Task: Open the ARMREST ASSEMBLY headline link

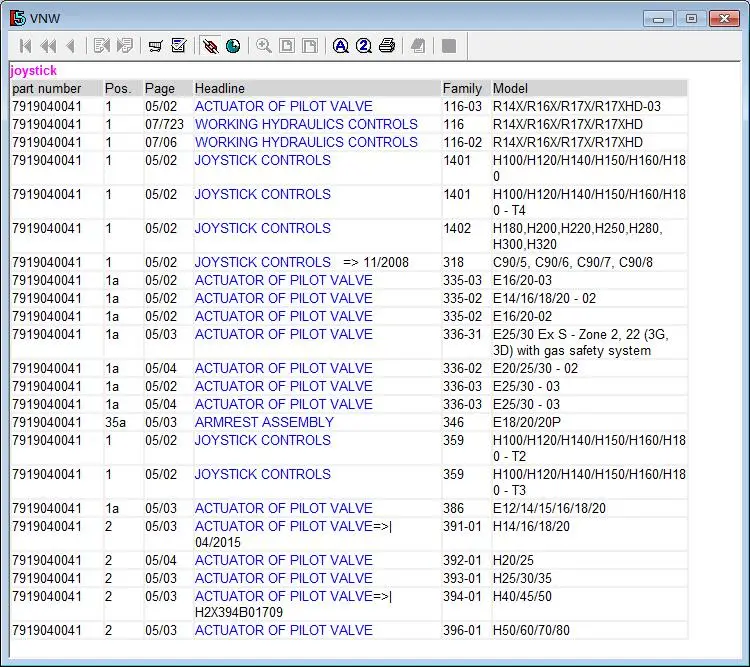Action: (264, 422)
